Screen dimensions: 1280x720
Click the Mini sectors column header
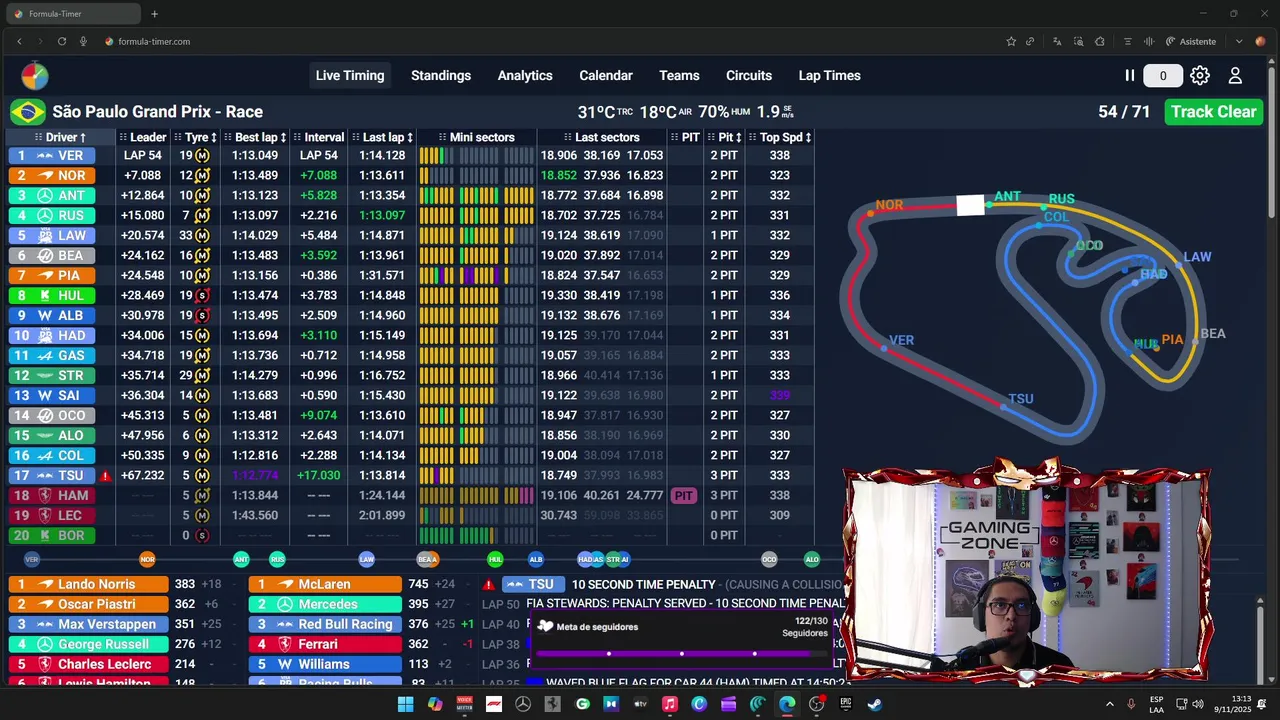point(476,137)
